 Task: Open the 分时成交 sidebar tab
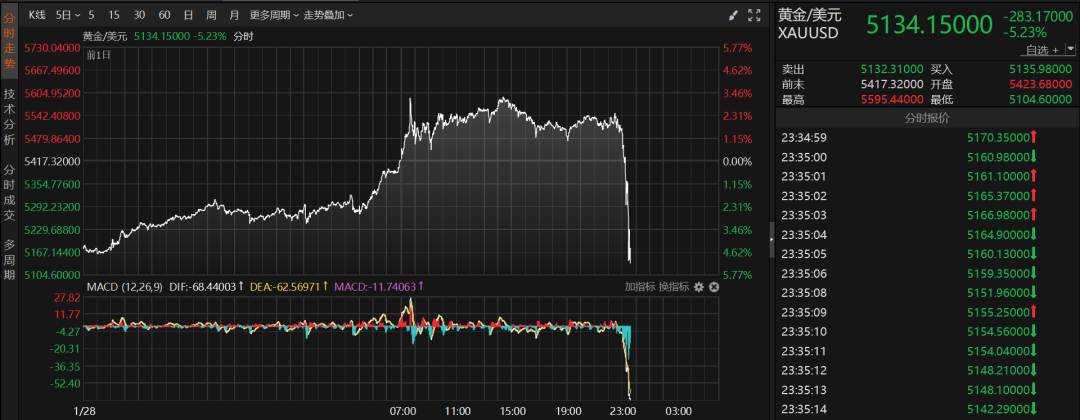pyautogui.click(x=9, y=191)
